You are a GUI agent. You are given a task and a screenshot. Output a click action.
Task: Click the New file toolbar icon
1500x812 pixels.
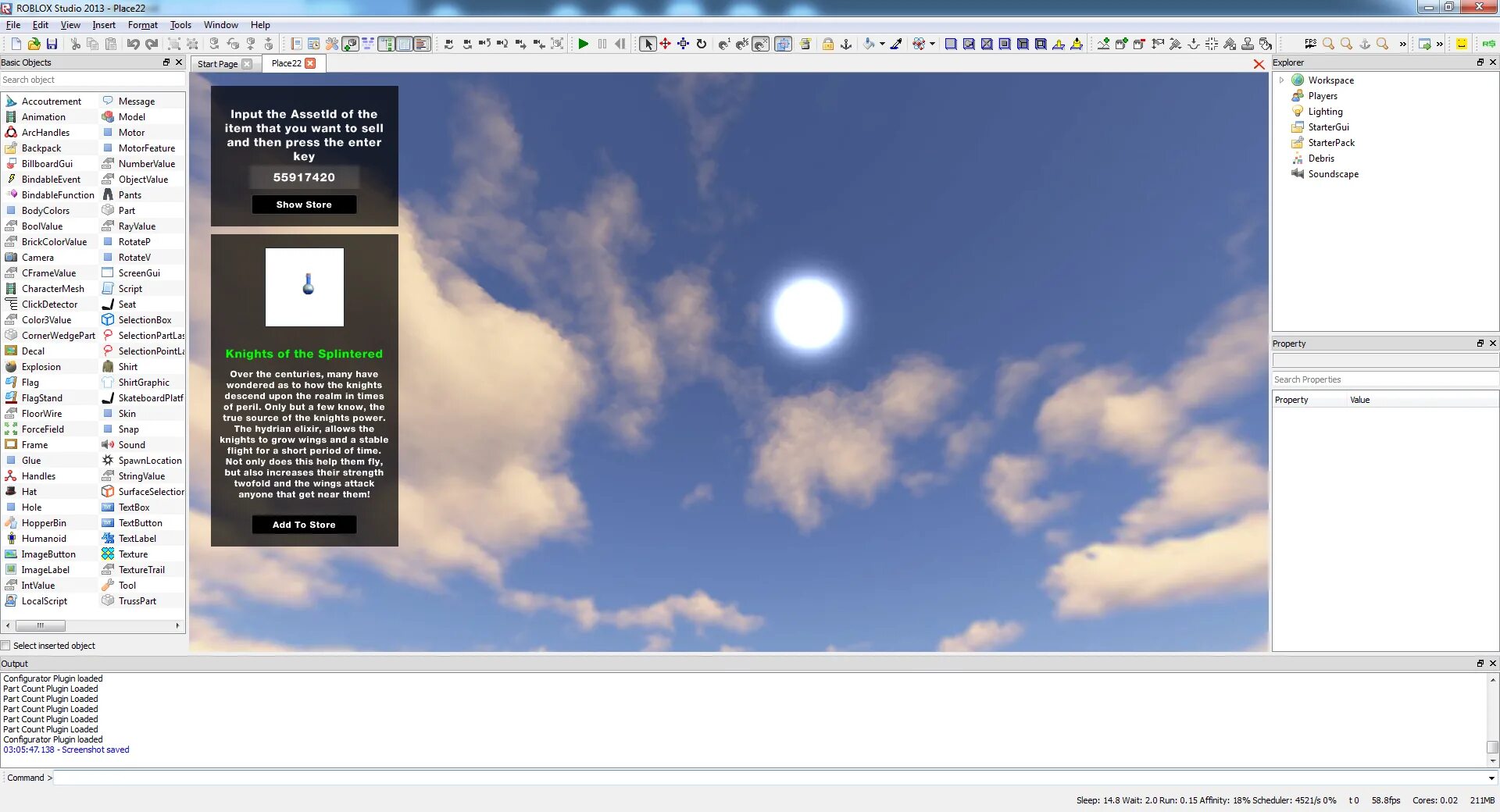(16, 45)
